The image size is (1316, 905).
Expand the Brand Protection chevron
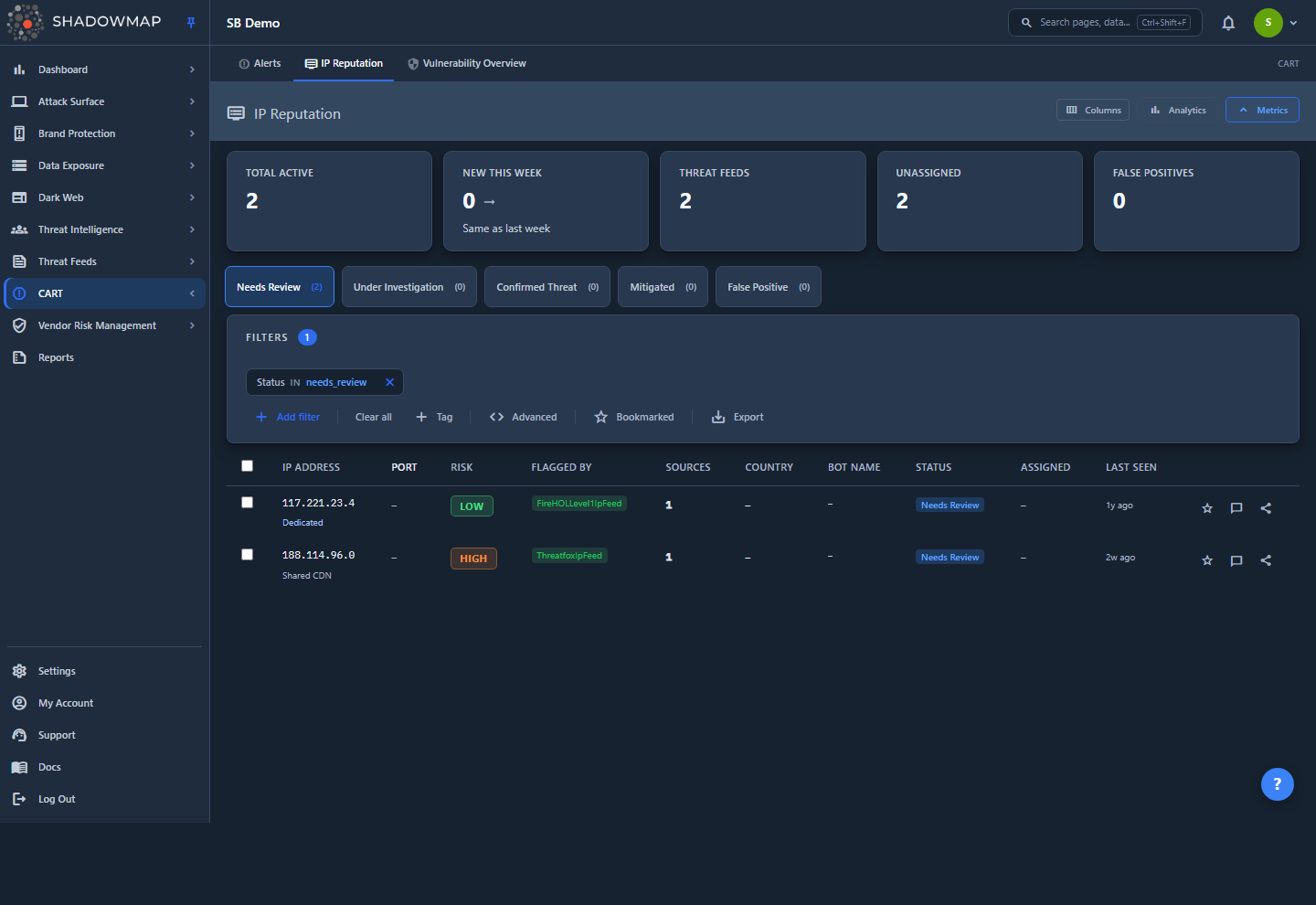point(192,133)
